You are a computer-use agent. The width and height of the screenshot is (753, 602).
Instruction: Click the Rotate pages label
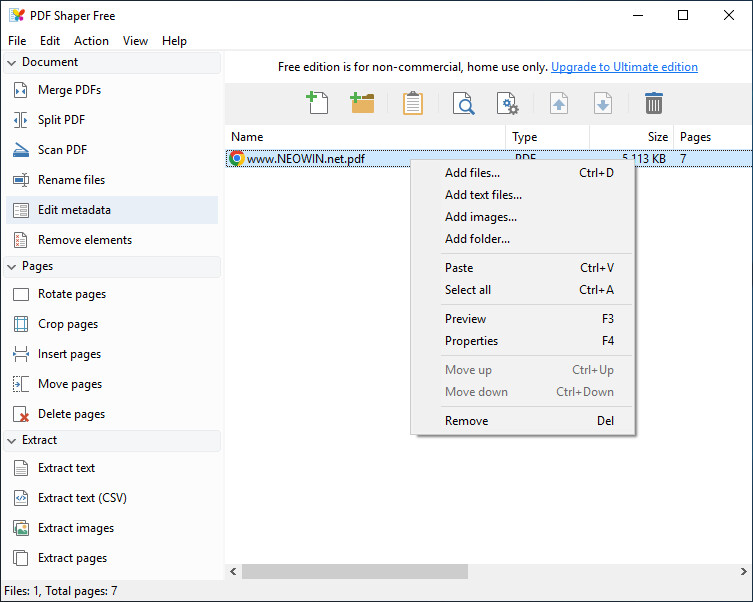click(x=72, y=294)
